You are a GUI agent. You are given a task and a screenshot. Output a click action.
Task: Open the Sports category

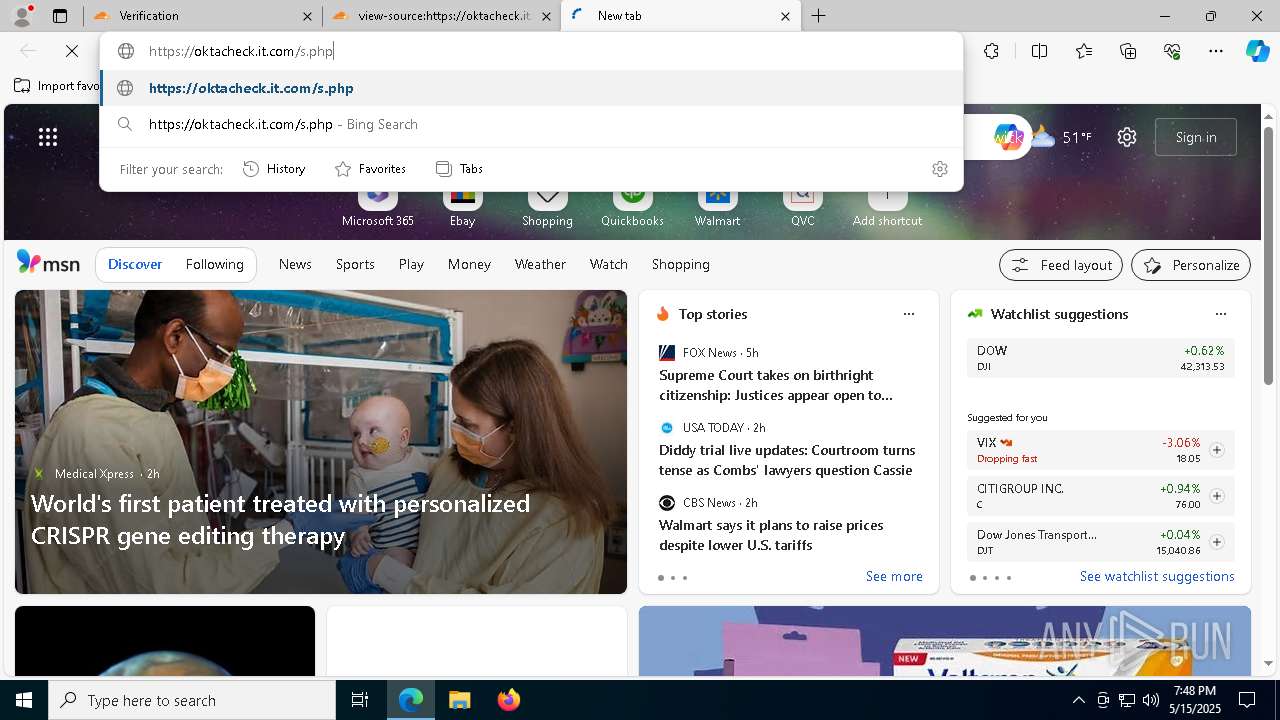click(355, 265)
